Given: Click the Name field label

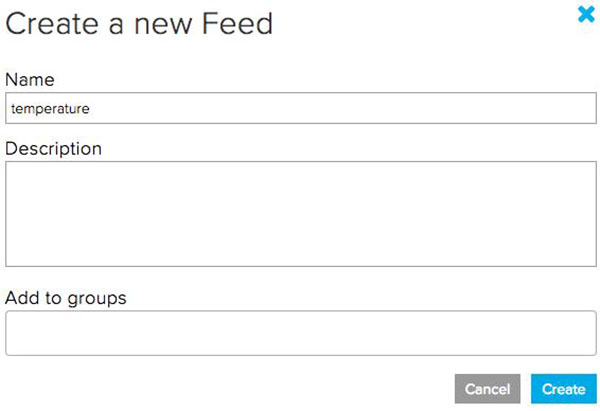Looking at the screenshot, I should coord(30,79).
